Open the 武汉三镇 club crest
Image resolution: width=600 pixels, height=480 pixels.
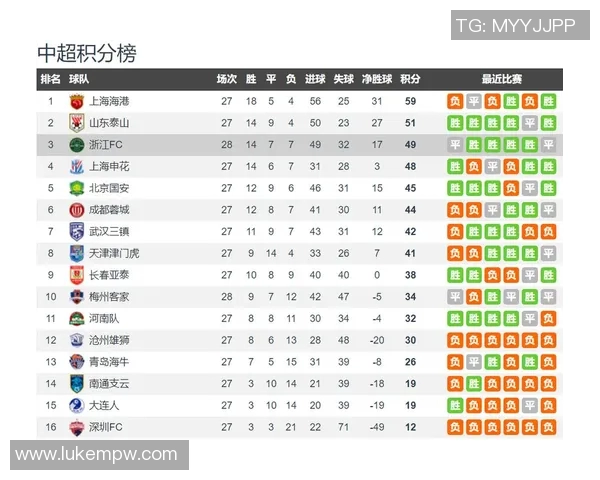coord(77,231)
